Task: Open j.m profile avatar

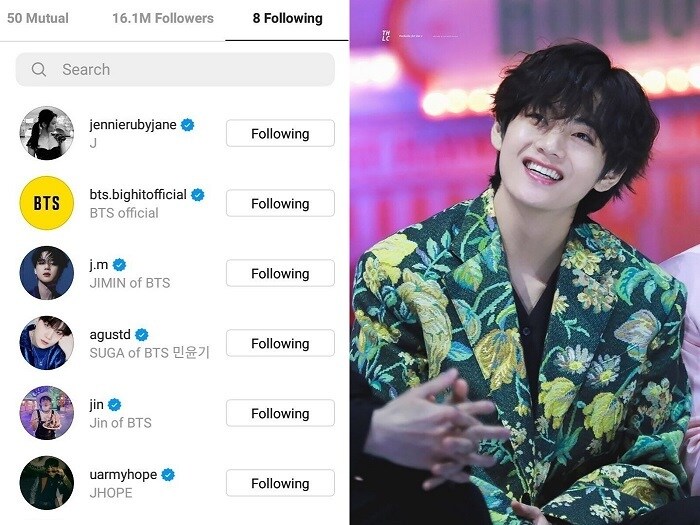Action: pos(47,273)
